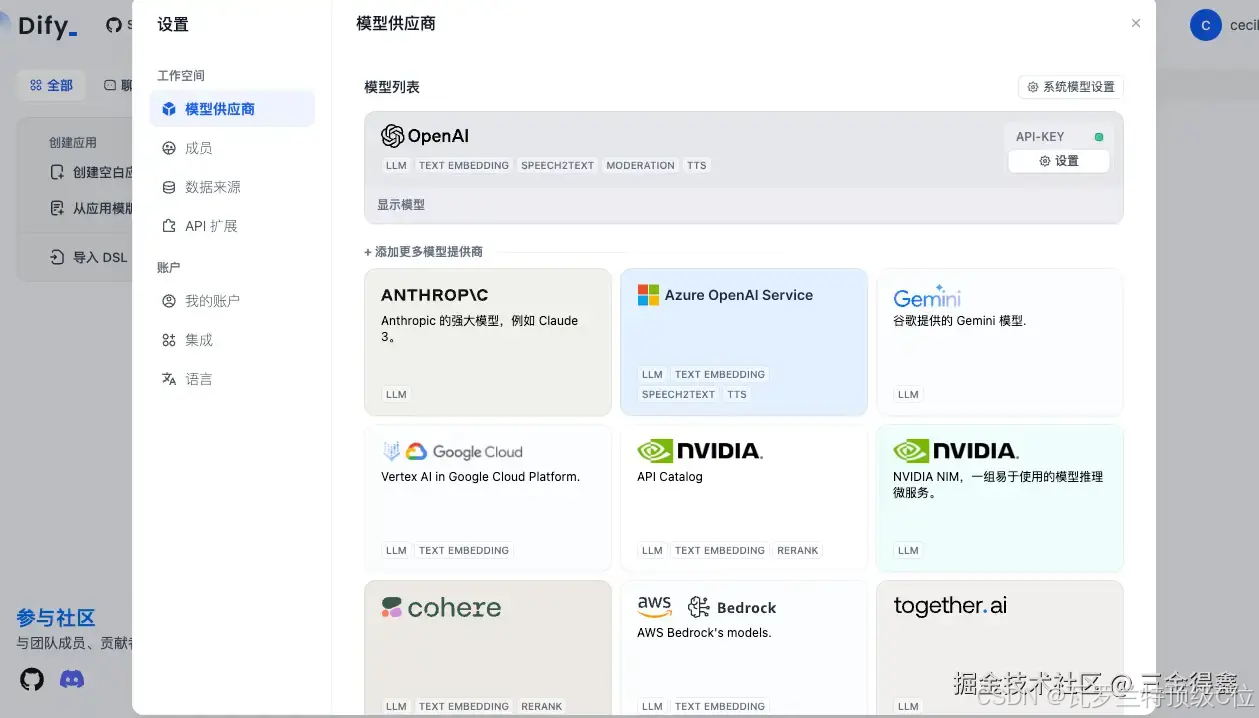Image resolution: width=1259 pixels, height=718 pixels.
Task: Click the NVIDIA NIM logo
Action: 956,451
